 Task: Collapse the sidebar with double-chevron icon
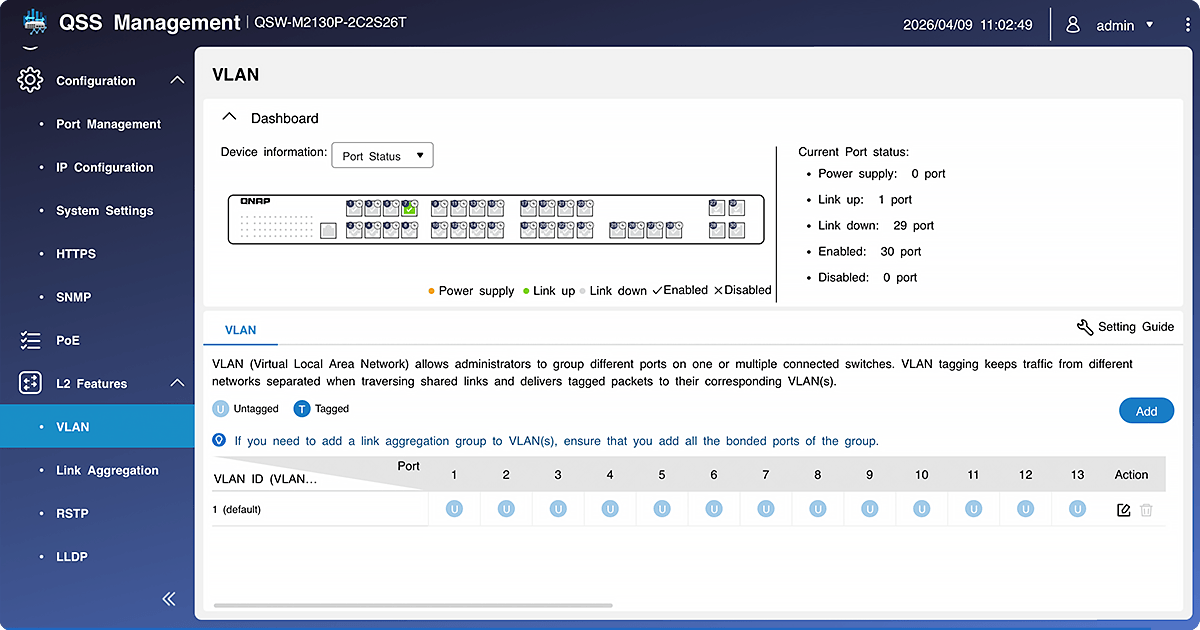[169, 598]
